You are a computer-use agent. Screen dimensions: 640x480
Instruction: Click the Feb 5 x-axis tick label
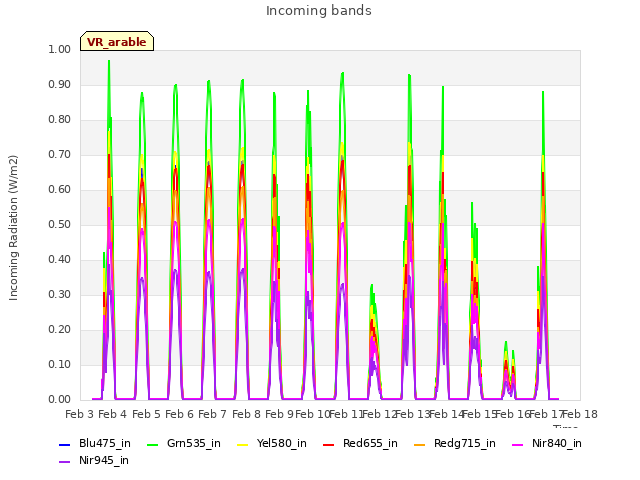146,414
